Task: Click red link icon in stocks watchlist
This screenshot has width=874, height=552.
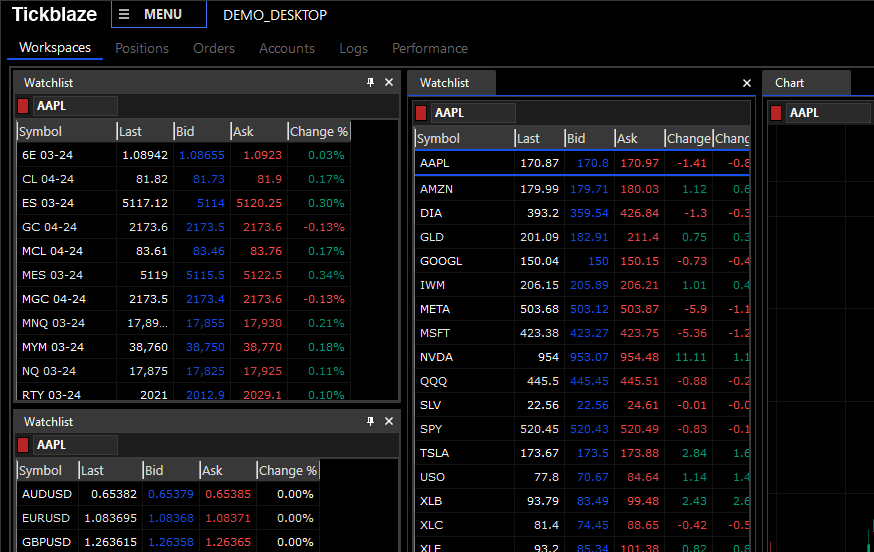Action: pyautogui.click(x=421, y=113)
